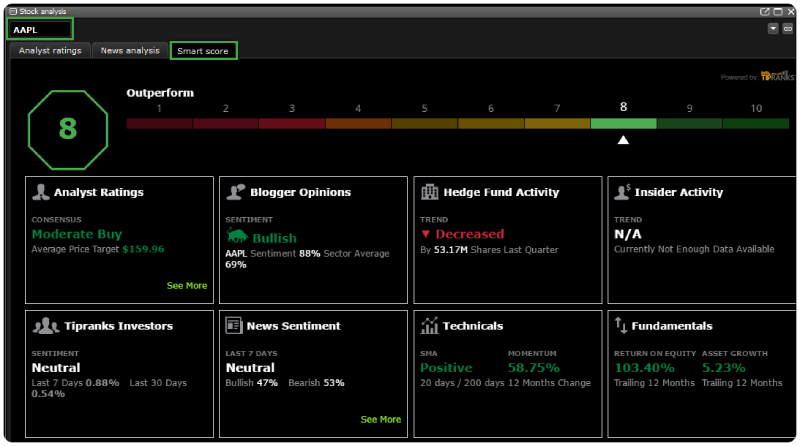Click the Tipranks Investors group icon
The height and width of the screenshot is (446, 800).
pyautogui.click(x=46, y=326)
